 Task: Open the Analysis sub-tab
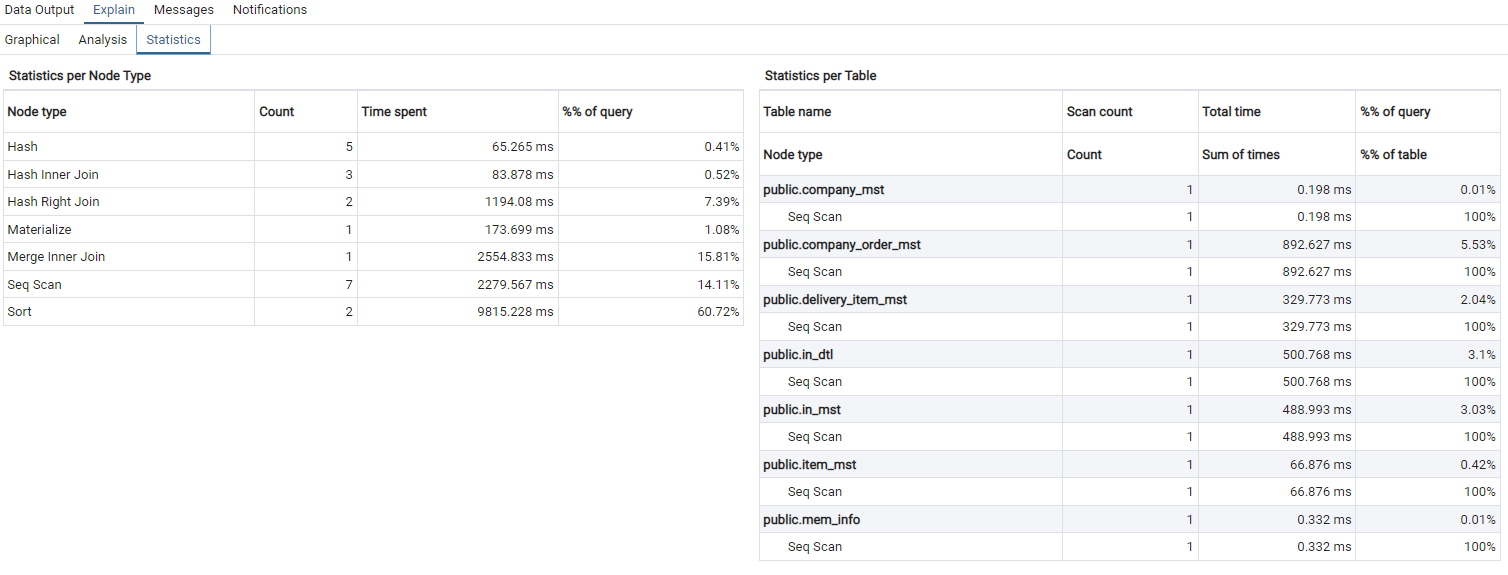103,40
